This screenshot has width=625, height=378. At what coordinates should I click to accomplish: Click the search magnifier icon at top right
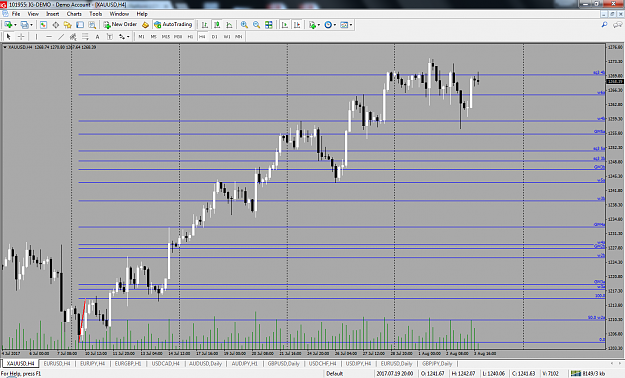(604, 25)
